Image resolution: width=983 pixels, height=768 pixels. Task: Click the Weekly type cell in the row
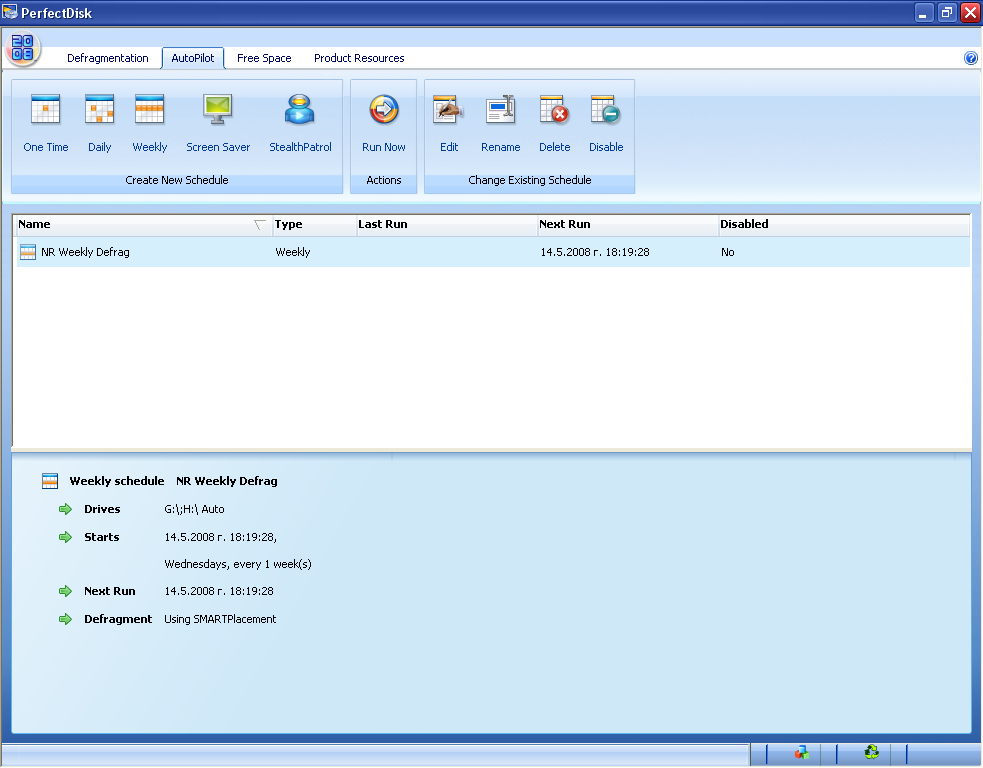tap(293, 252)
